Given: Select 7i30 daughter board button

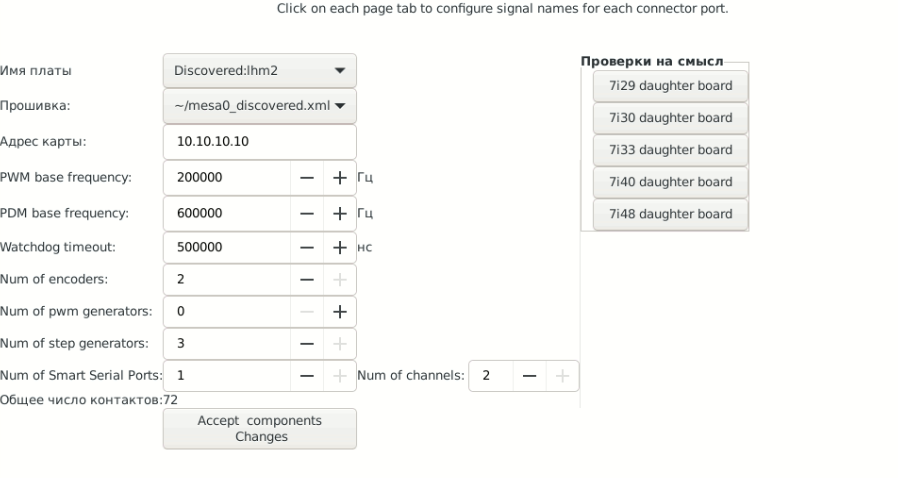Looking at the screenshot, I should tap(671, 118).
